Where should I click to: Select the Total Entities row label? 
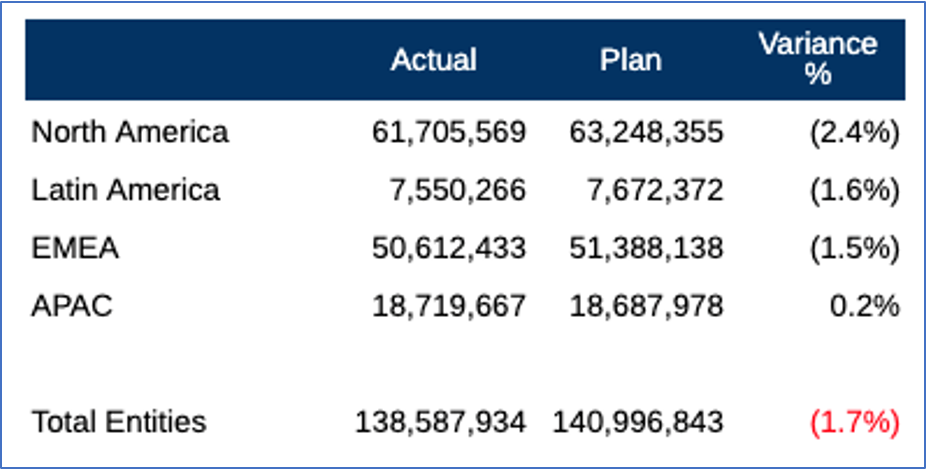(x=119, y=422)
